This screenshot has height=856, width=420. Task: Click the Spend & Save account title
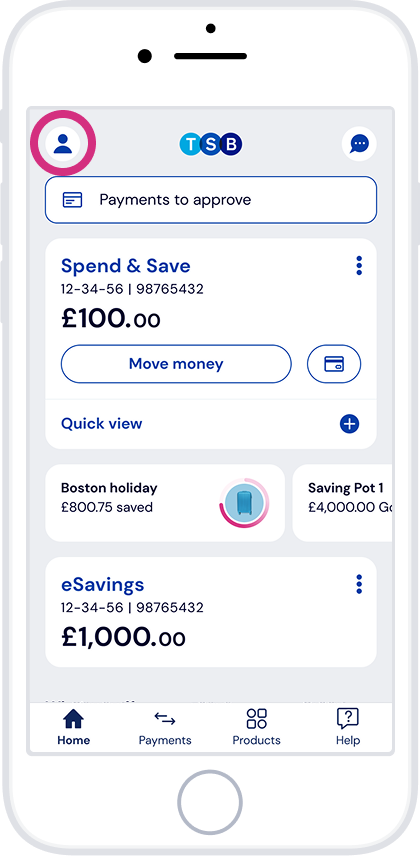point(126,266)
